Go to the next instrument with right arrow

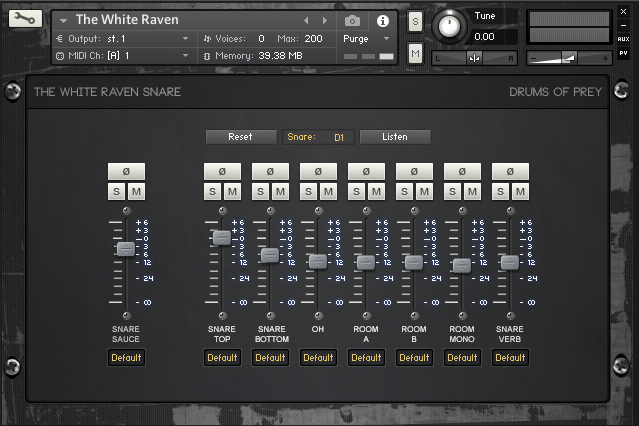(324, 20)
